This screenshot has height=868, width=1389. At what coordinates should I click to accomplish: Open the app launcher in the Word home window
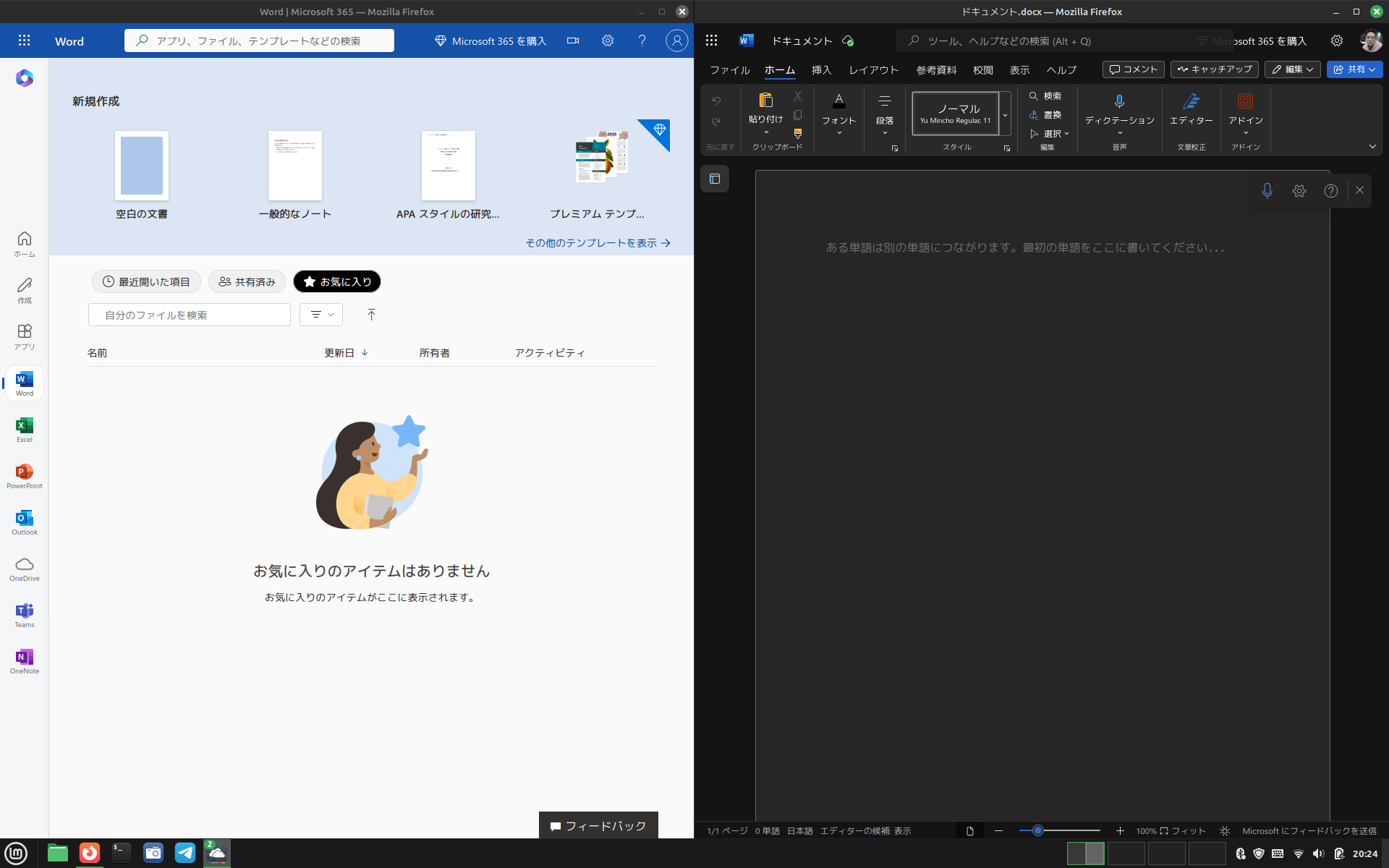pos(24,41)
